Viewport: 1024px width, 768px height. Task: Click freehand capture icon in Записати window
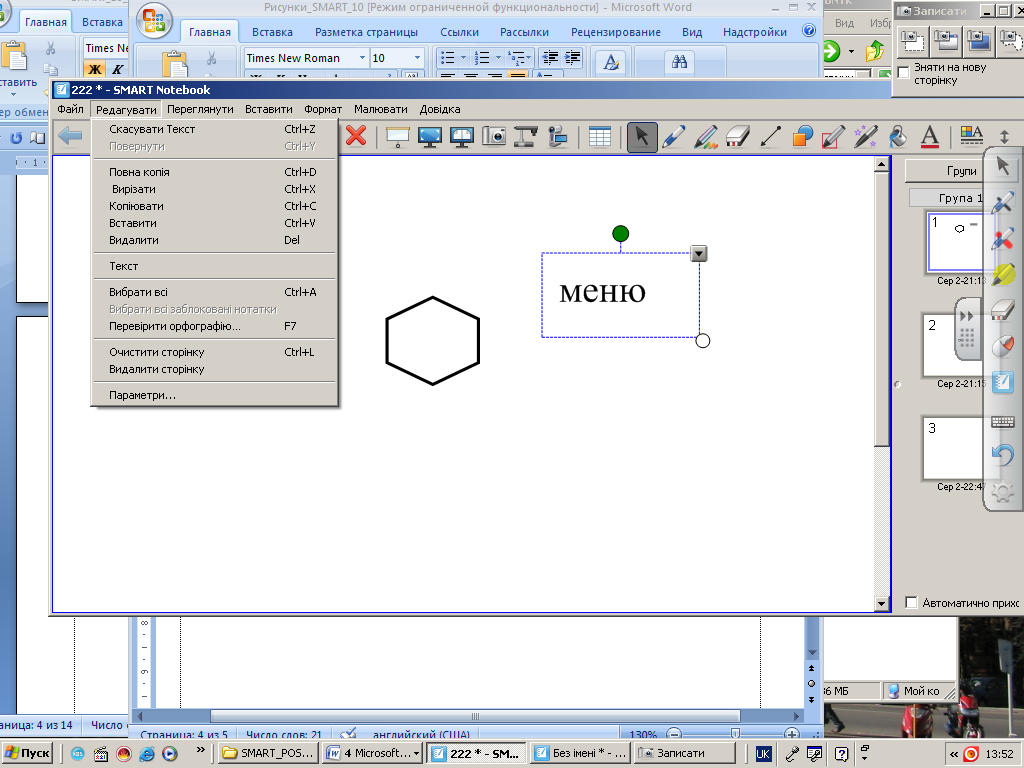tap(1012, 42)
